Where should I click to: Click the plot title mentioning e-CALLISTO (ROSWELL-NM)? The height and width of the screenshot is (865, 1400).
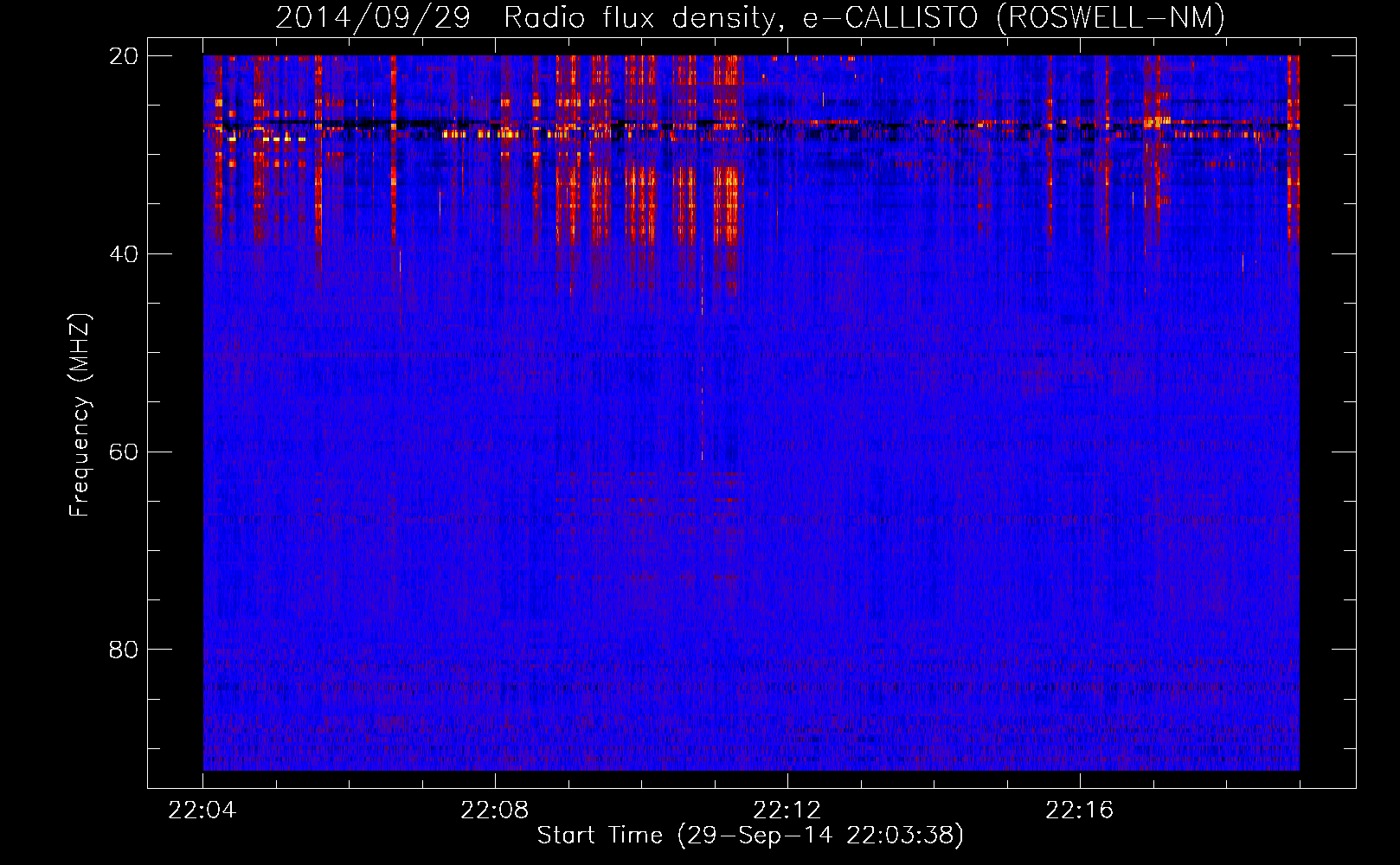tap(750, 17)
